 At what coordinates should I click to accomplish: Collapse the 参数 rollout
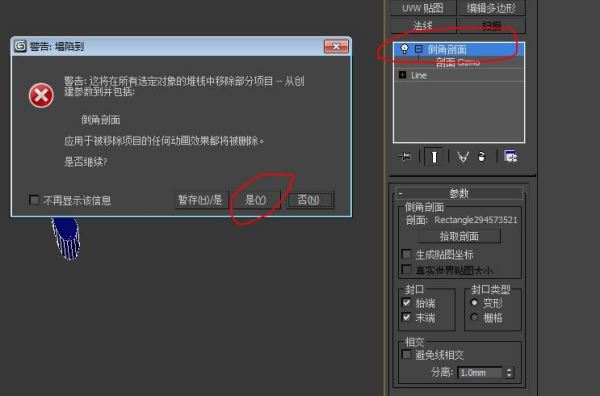[459, 193]
